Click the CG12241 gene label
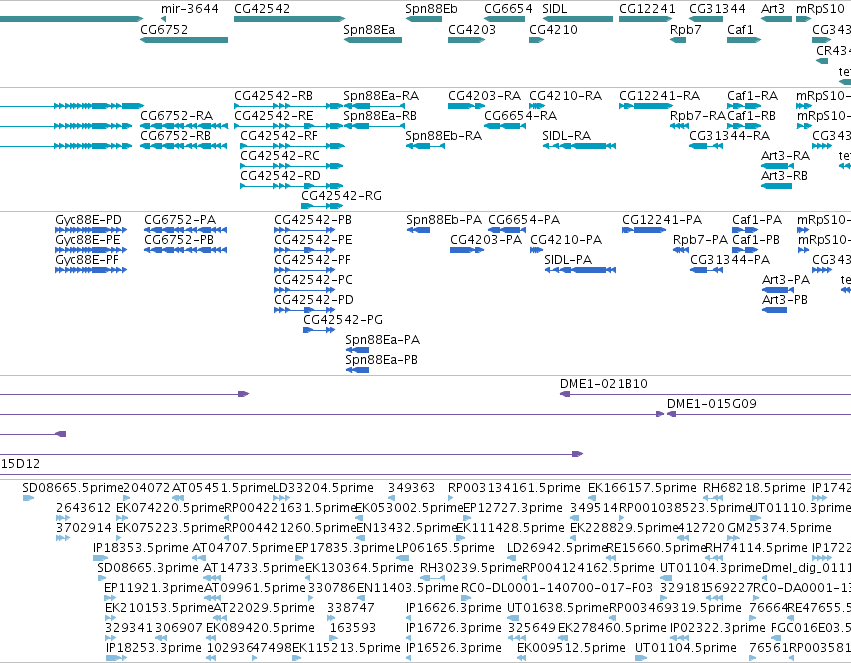851x663 pixels. pyautogui.click(x=647, y=9)
